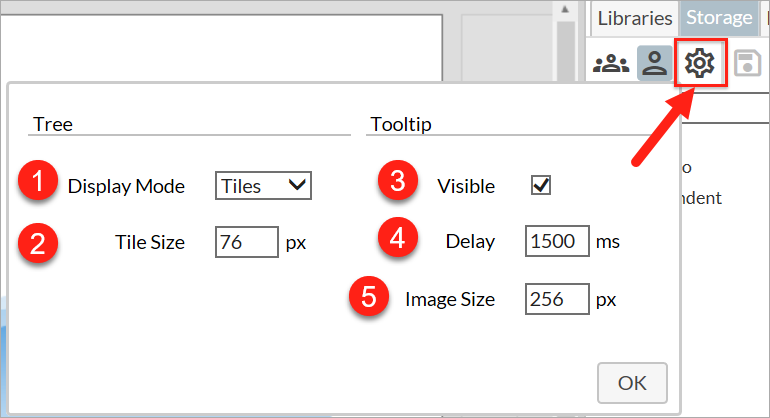Switch to the Storage tab
The image size is (770, 418).
coord(719,18)
